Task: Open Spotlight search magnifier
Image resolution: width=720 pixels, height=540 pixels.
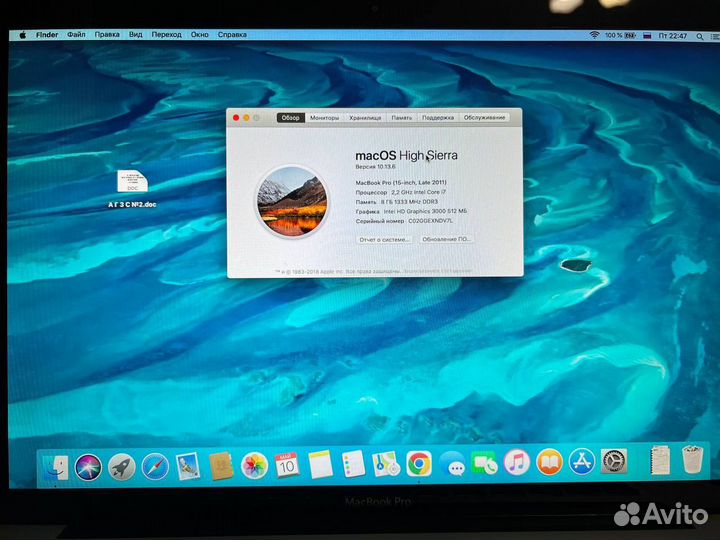Action: [x=699, y=36]
